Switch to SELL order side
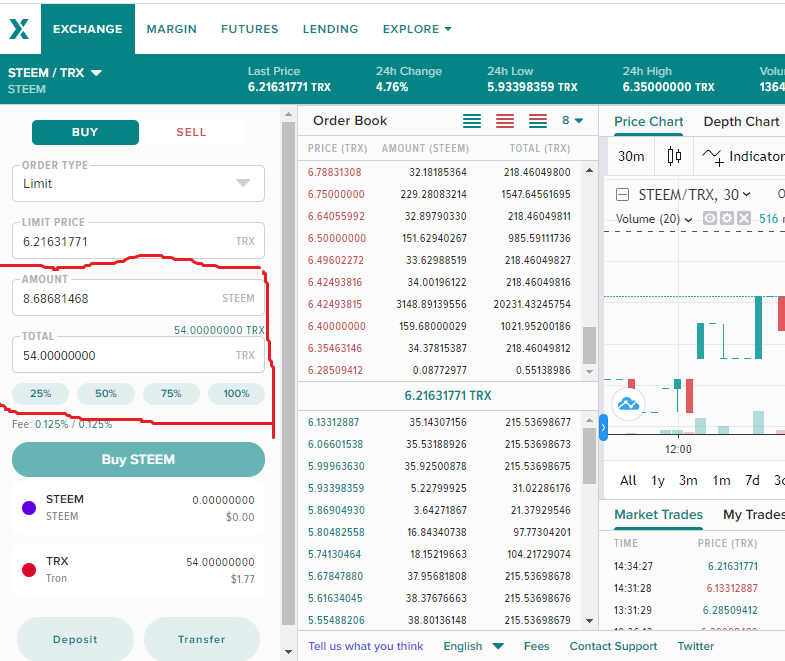 191,132
